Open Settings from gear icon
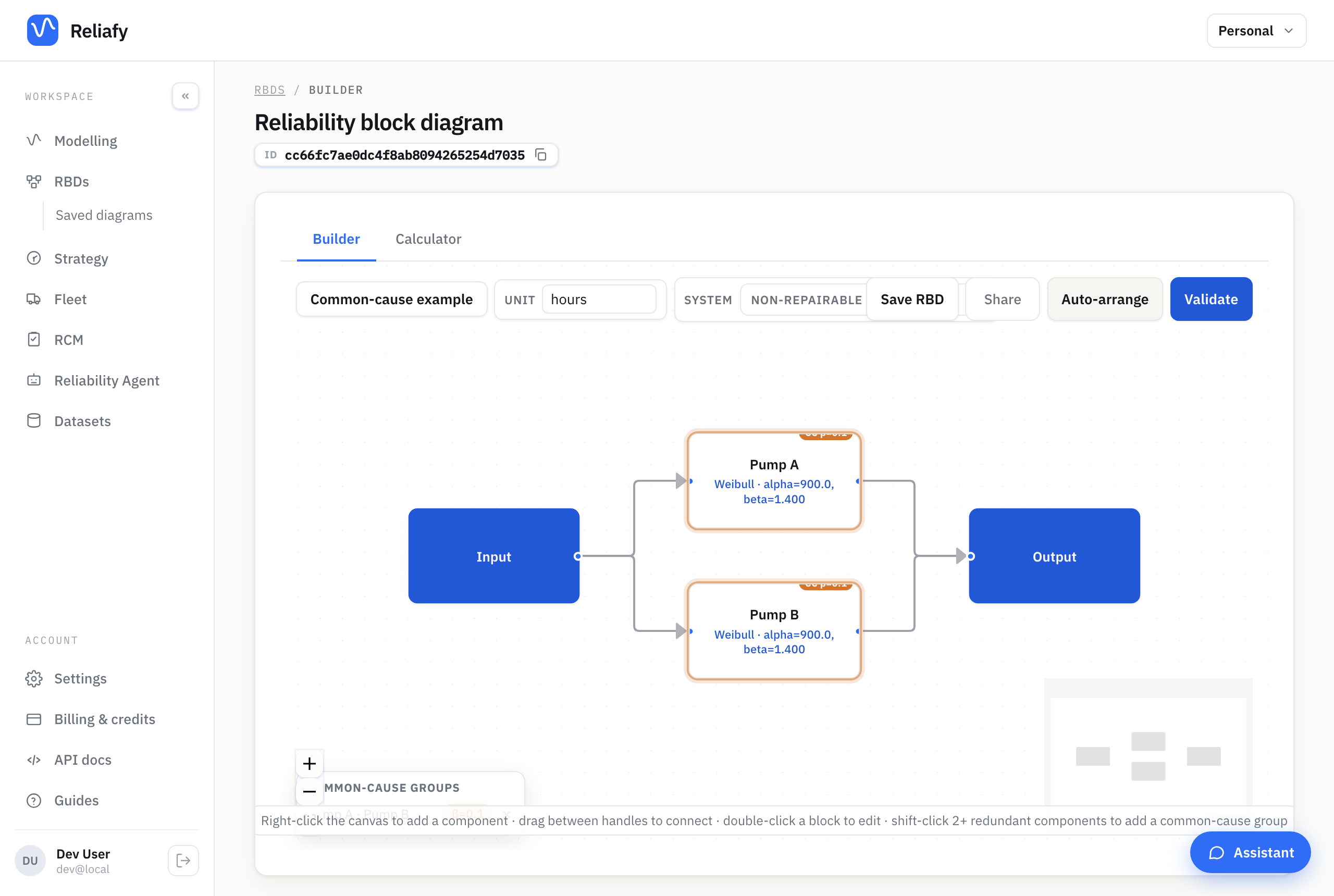1334x896 pixels. coord(34,678)
